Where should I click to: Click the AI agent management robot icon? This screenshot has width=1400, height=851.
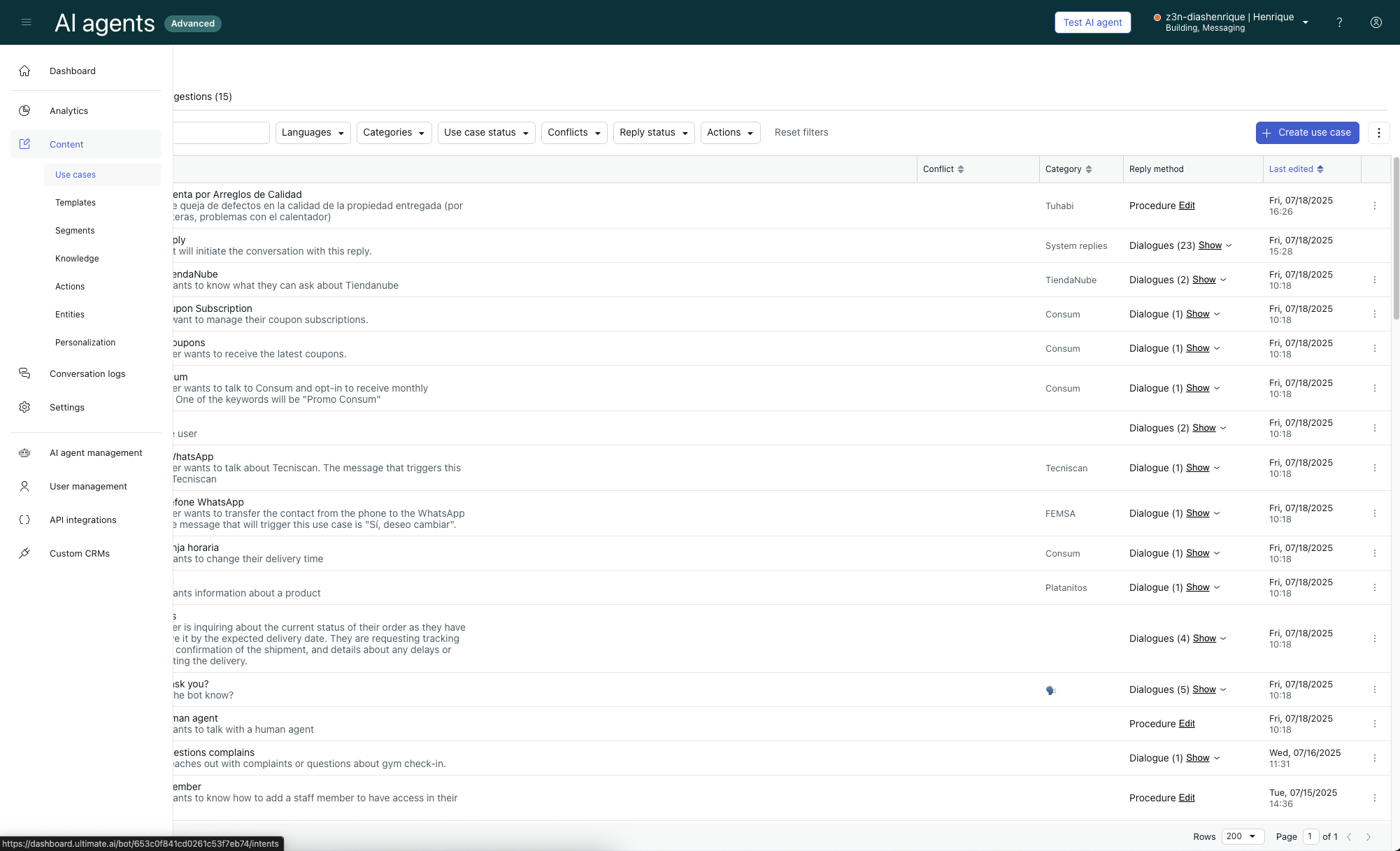[x=24, y=453]
